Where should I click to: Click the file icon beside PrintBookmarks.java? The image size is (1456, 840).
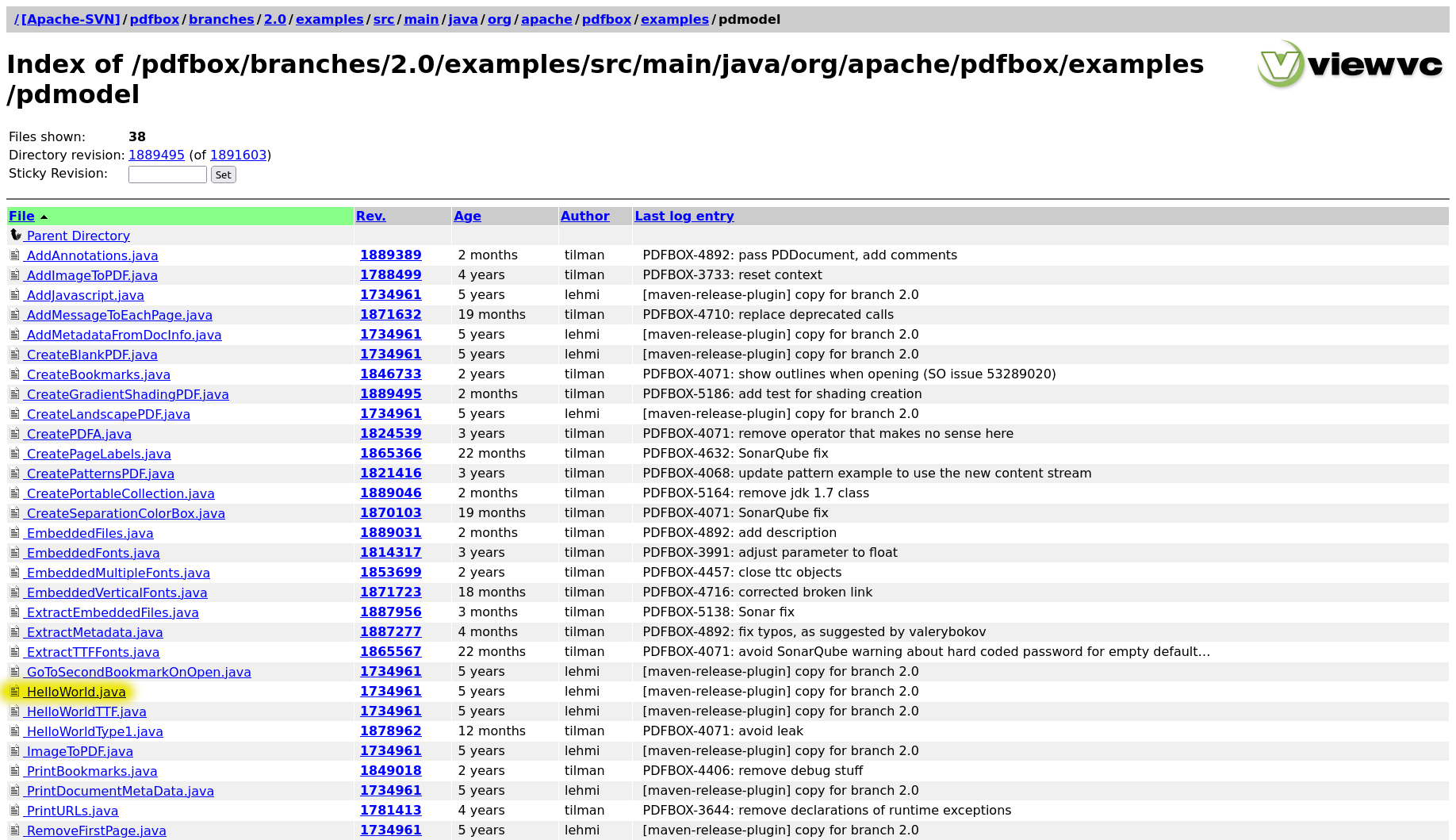[x=15, y=770]
